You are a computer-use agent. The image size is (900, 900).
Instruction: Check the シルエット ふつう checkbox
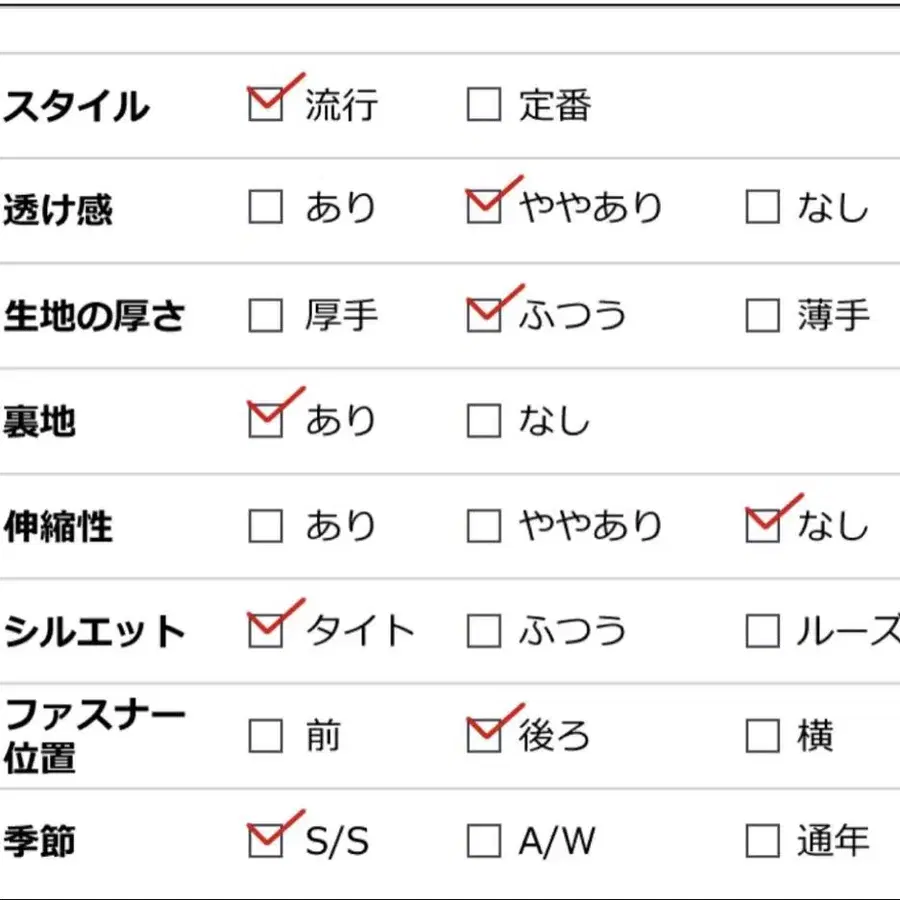pyautogui.click(x=484, y=631)
